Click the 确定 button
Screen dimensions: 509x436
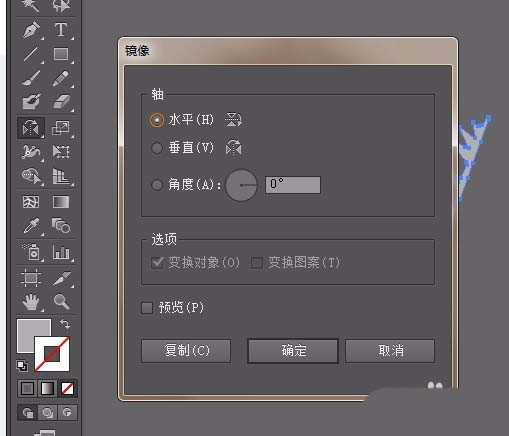pyautogui.click(x=293, y=351)
